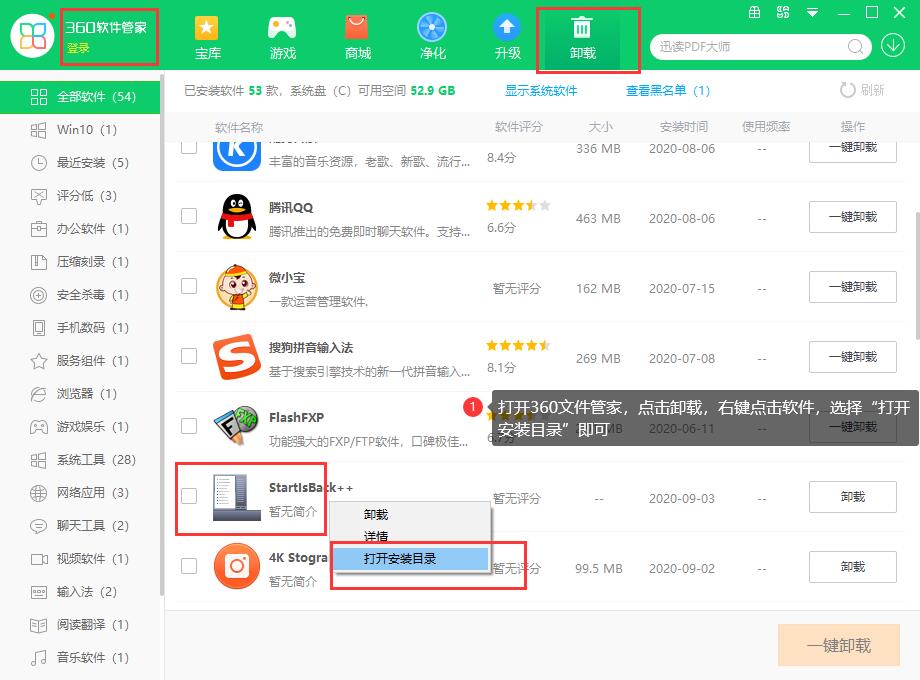The height and width of the screenshot is (680, 920).
Task: Open the 宝库 software library tab
Action: click(x=207, y=38)
